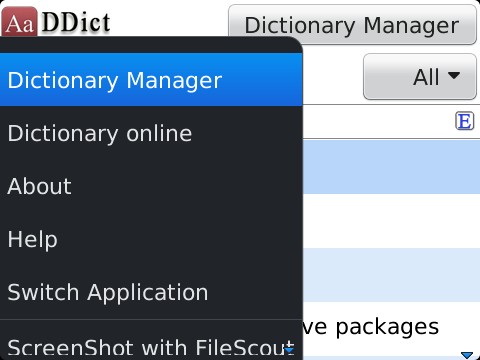
Task: Select the highlighted Dictionary Manager menu entry
Action: coord(151,80)
